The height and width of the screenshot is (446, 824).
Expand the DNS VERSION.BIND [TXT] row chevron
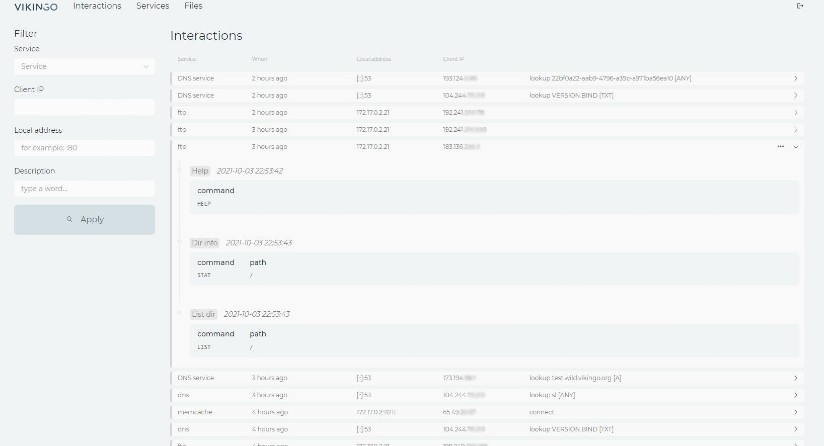tap(796, 96)
